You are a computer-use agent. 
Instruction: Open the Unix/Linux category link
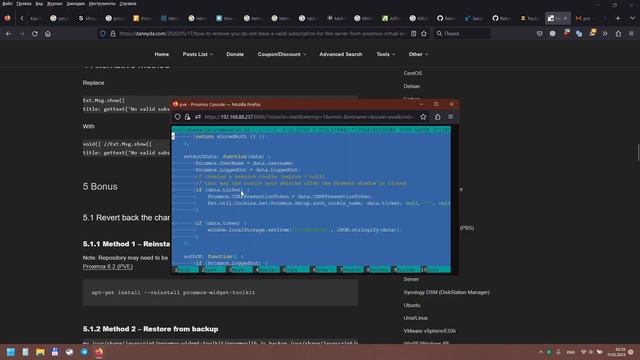(x=416, y=318)
